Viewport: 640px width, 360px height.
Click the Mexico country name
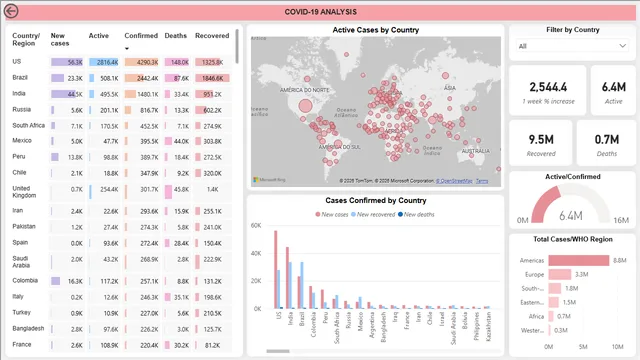[22, 140]
